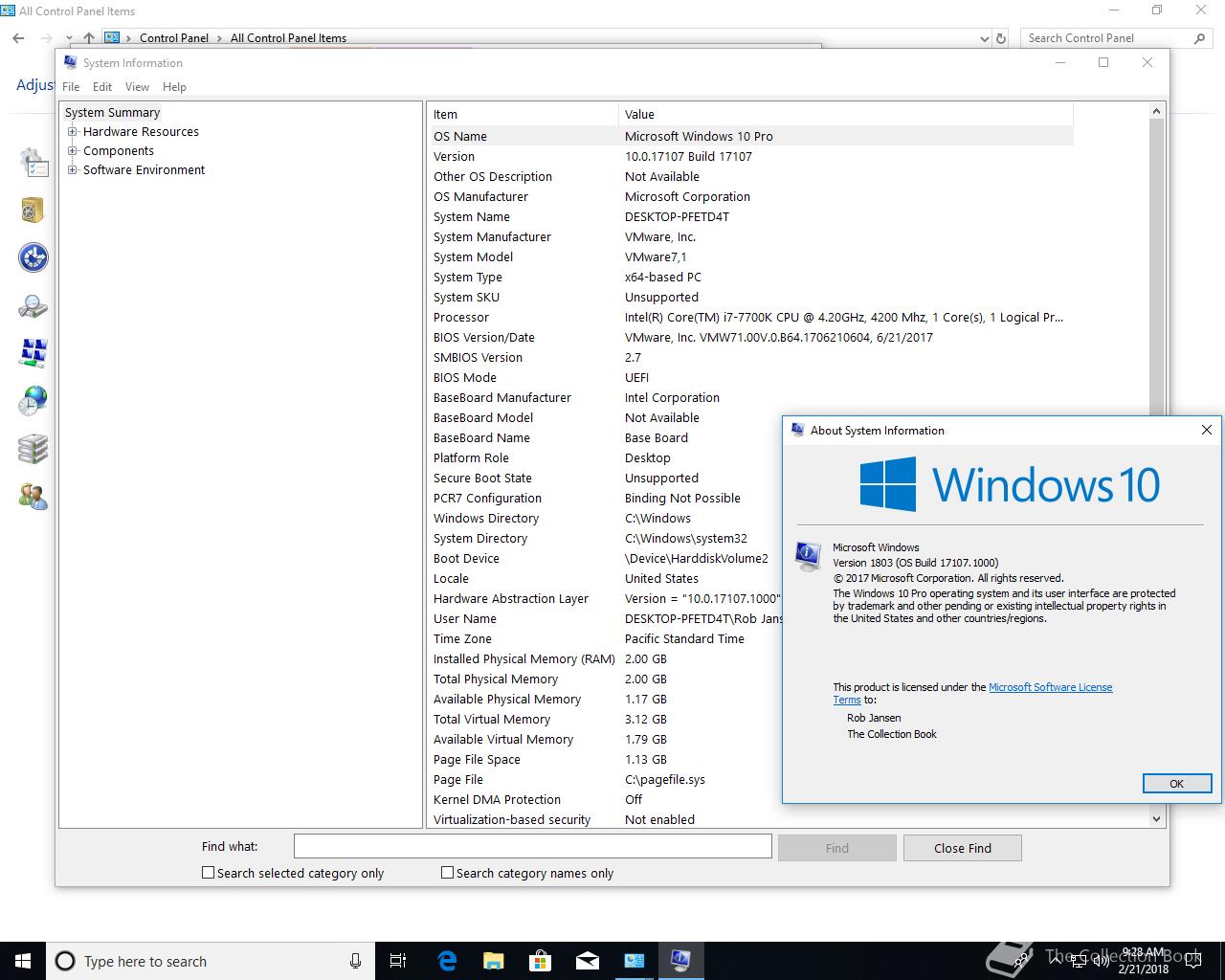
Task: Click the Cortana microphone icon
Action: pyautogui.click(x=355, y=961)
